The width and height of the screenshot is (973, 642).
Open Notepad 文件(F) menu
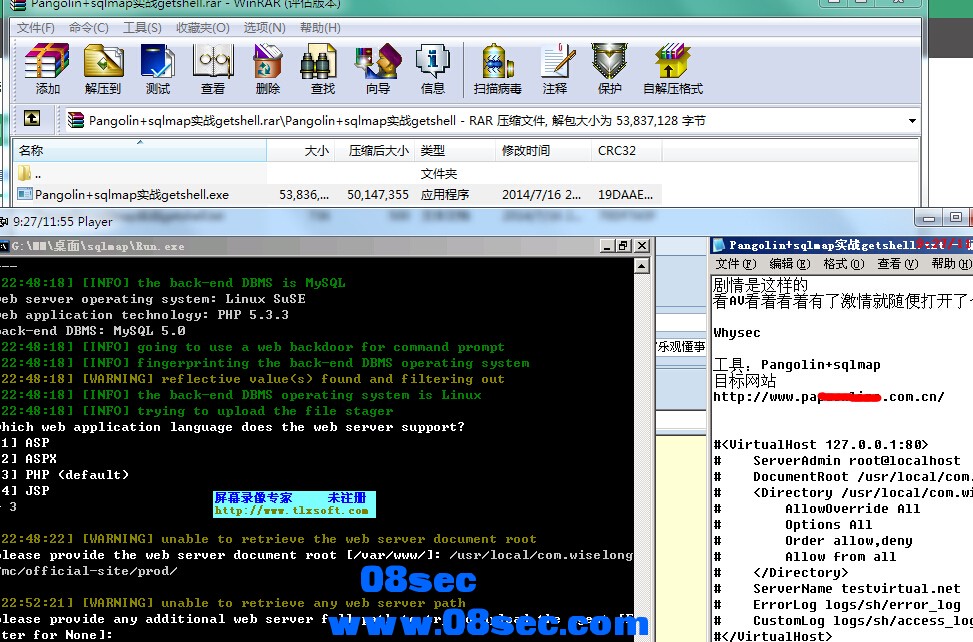click(x=735, y=264)
